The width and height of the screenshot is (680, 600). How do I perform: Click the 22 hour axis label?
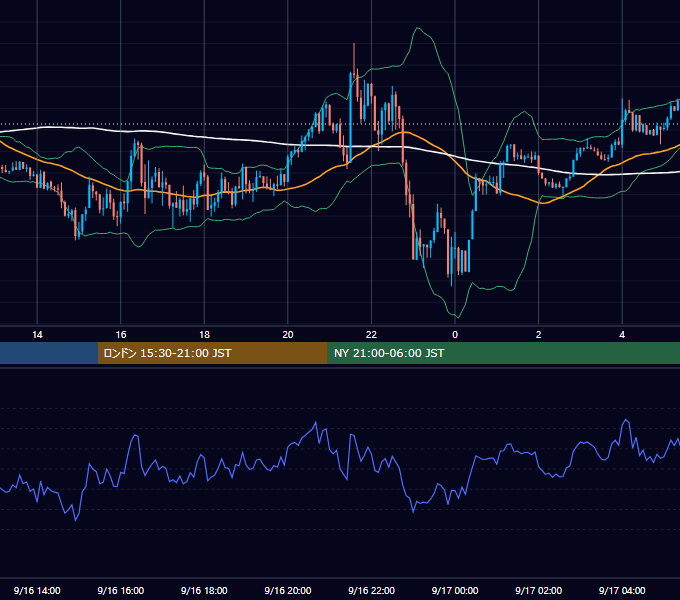coord(371,335)
